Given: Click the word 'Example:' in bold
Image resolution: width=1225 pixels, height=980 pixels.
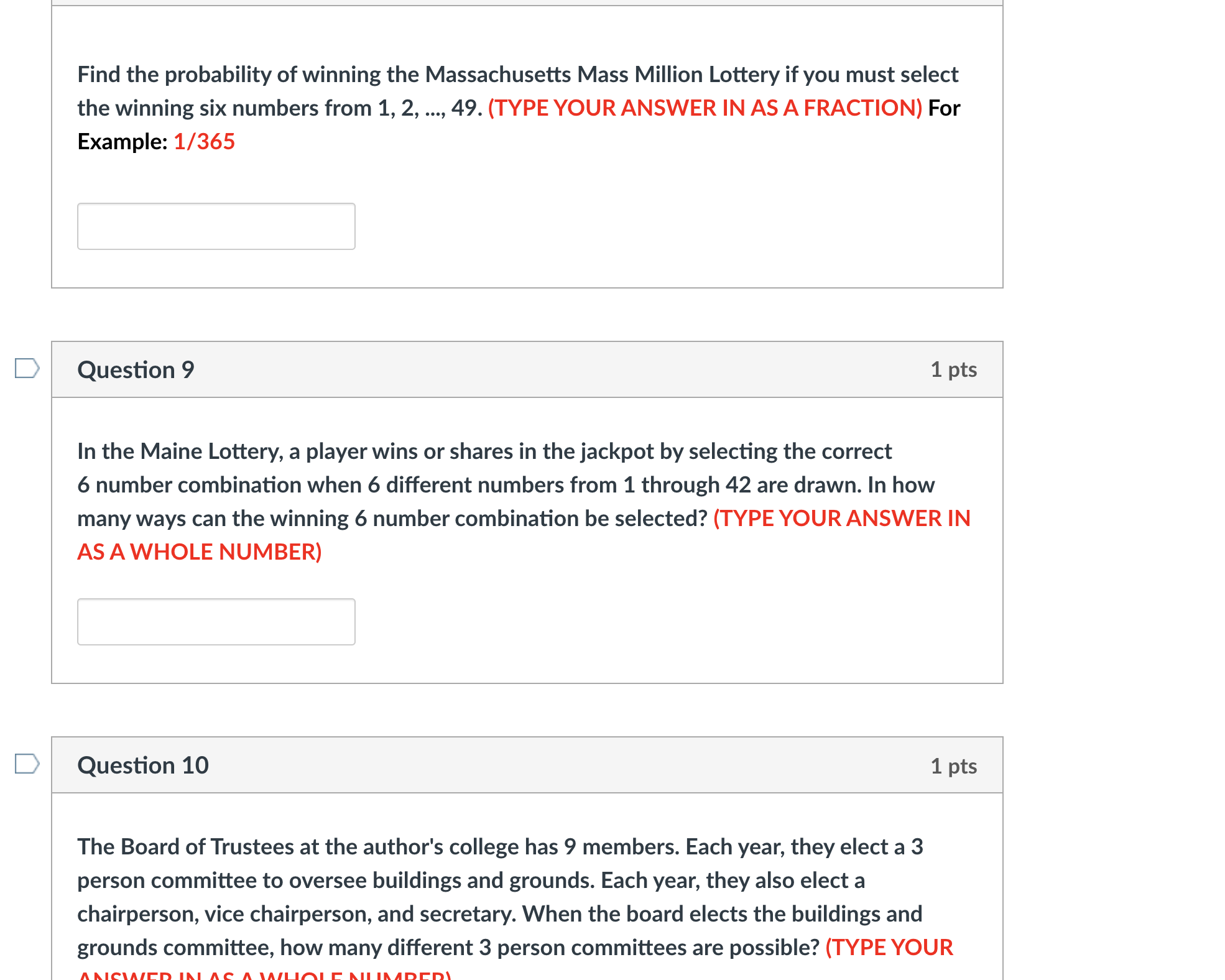Looking at the screenshot, I should tap(122, 142).
